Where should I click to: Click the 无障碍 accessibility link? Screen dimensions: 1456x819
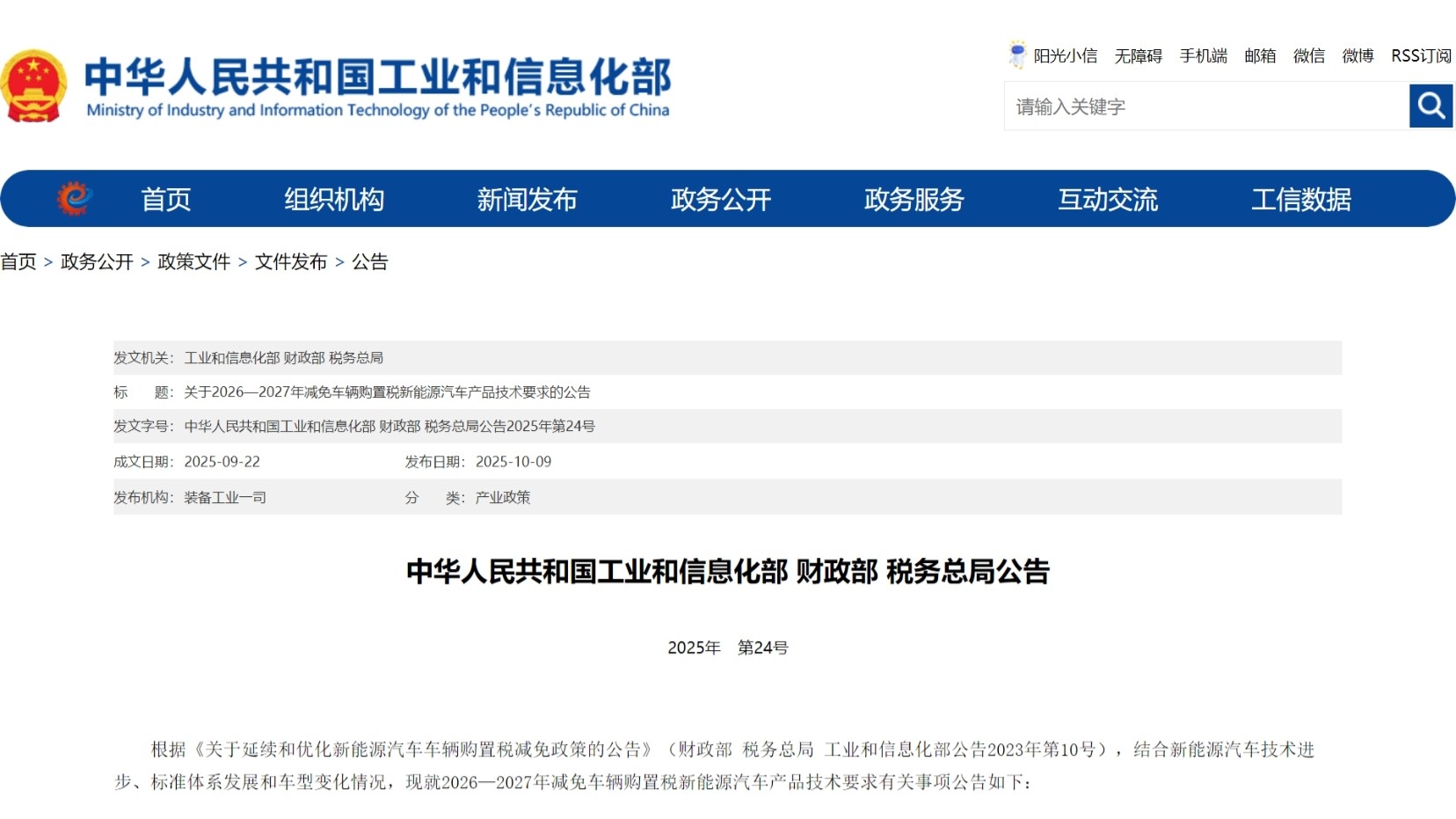tap(1138, 56)
